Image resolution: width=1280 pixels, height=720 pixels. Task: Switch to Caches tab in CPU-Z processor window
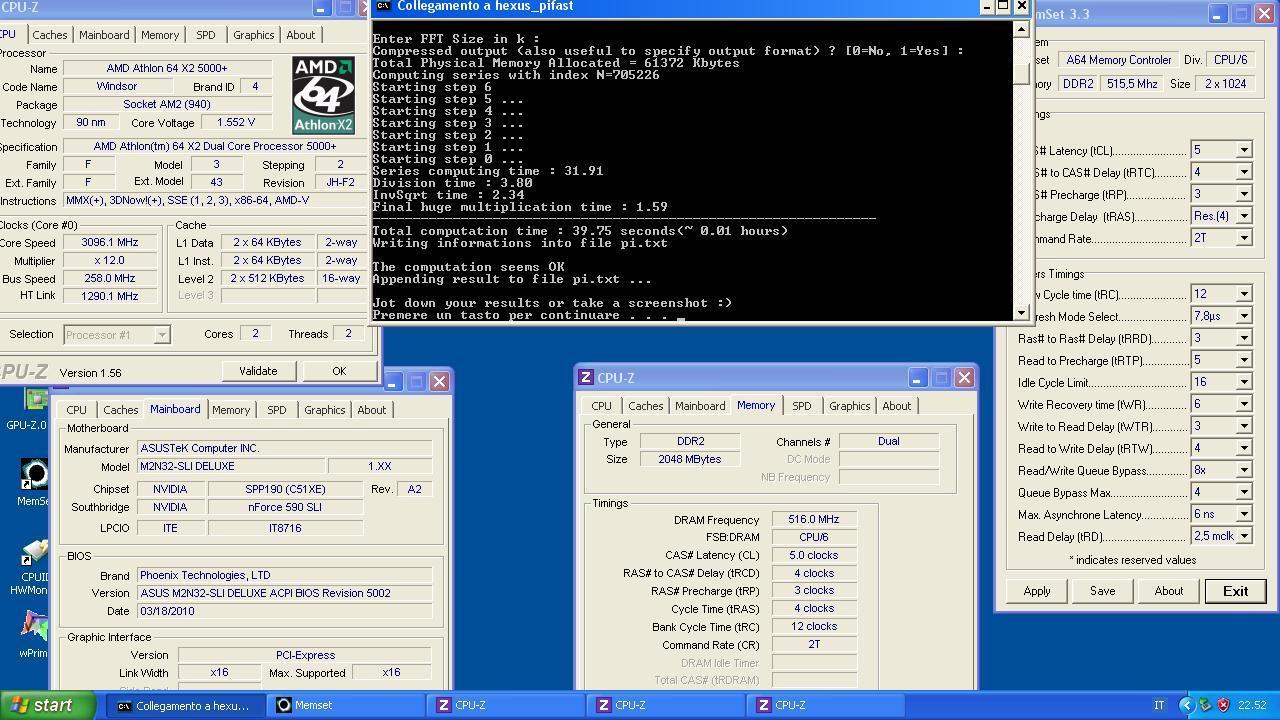[49, 35]
